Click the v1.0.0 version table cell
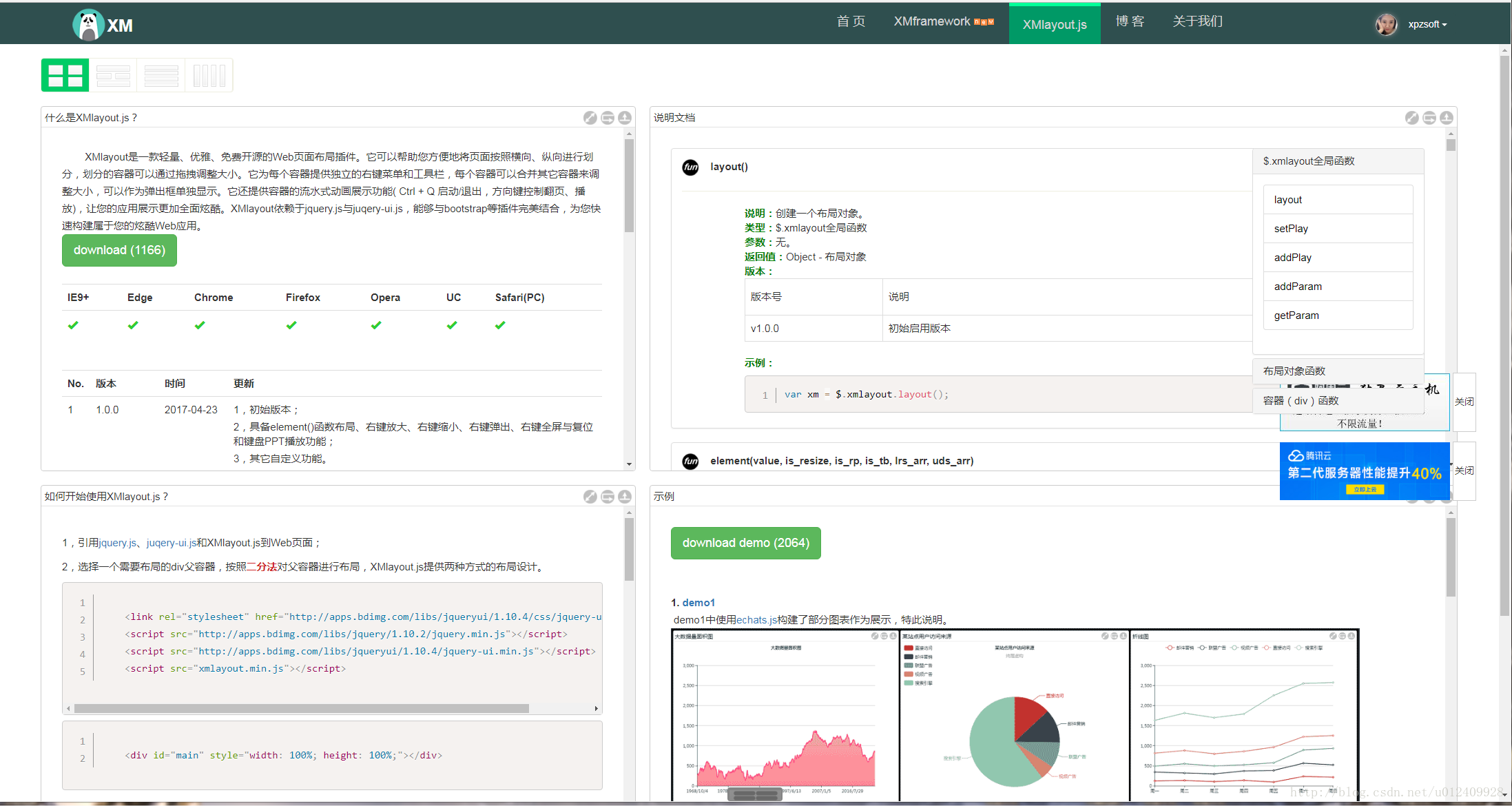Viewport: 1512px width, 806px height. click(813, 329)
